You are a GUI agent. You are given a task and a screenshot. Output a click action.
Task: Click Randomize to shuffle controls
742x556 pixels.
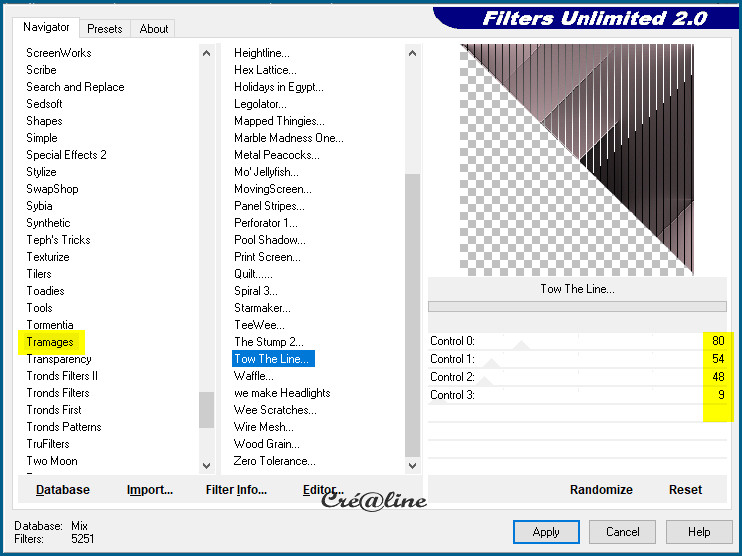tap(601, 490)
